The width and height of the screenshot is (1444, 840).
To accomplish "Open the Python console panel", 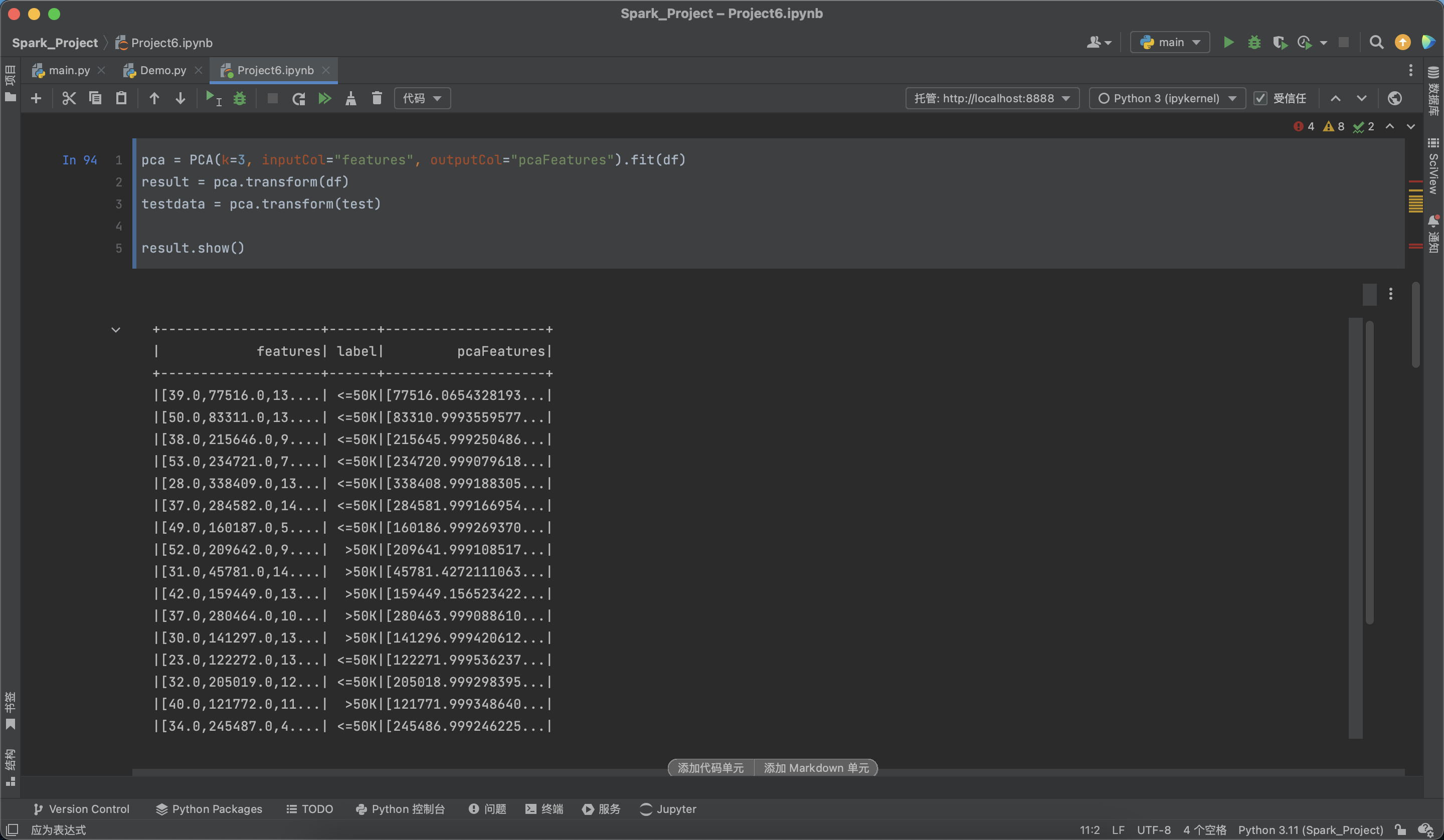I will (x=400, y=809).
